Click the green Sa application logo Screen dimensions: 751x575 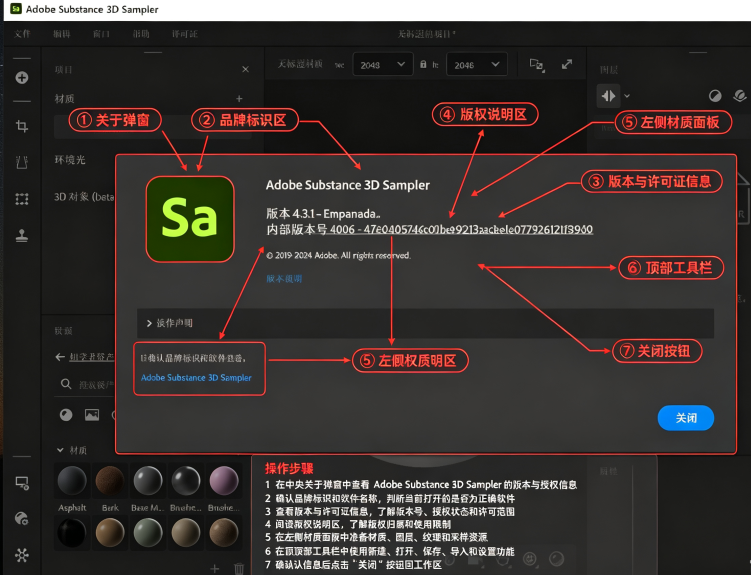click(x=190, y=219)
